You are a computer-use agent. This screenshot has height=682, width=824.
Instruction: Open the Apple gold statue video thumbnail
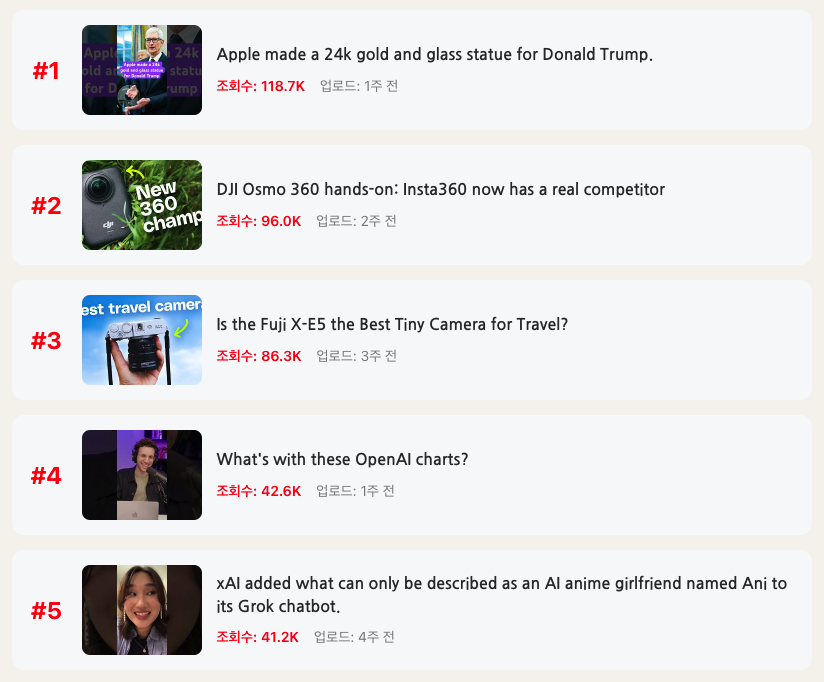[142, 70]
